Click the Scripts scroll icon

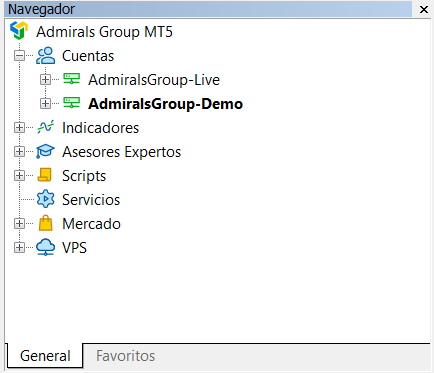[45, 175]
